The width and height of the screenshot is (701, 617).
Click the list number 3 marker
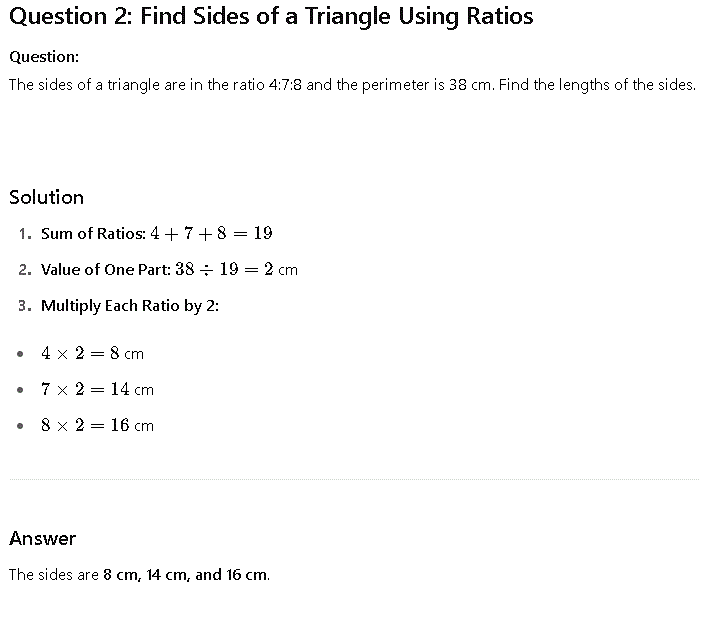tap(25, 306)
